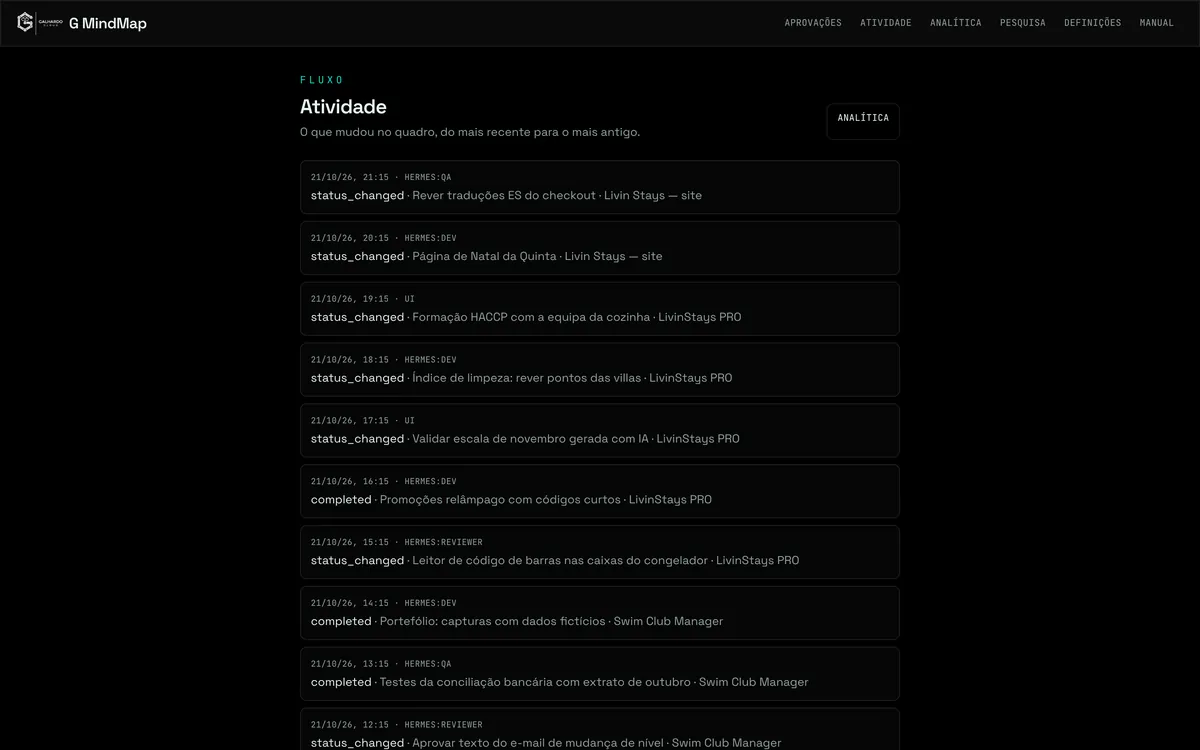Screen dimensions: 1200x750
Task: Click the 18:15 HERMES:DEV timestamp
Action: [x=384, y=360]
